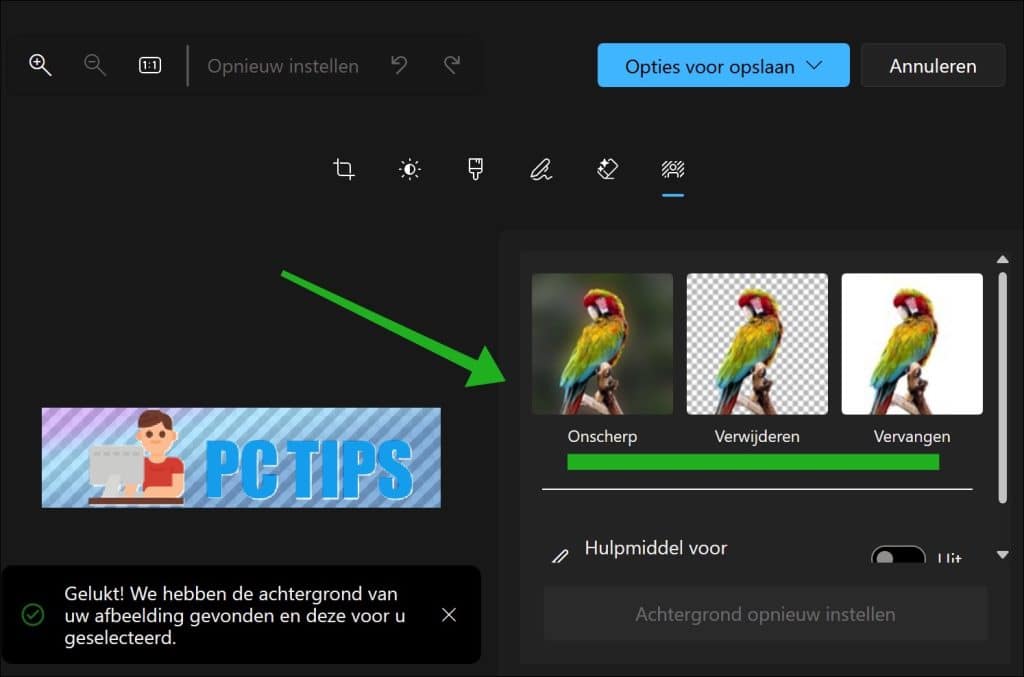Click the undo arrow icon
The width and height of the screenshot is (1024, 677).
tap(399, 65)
